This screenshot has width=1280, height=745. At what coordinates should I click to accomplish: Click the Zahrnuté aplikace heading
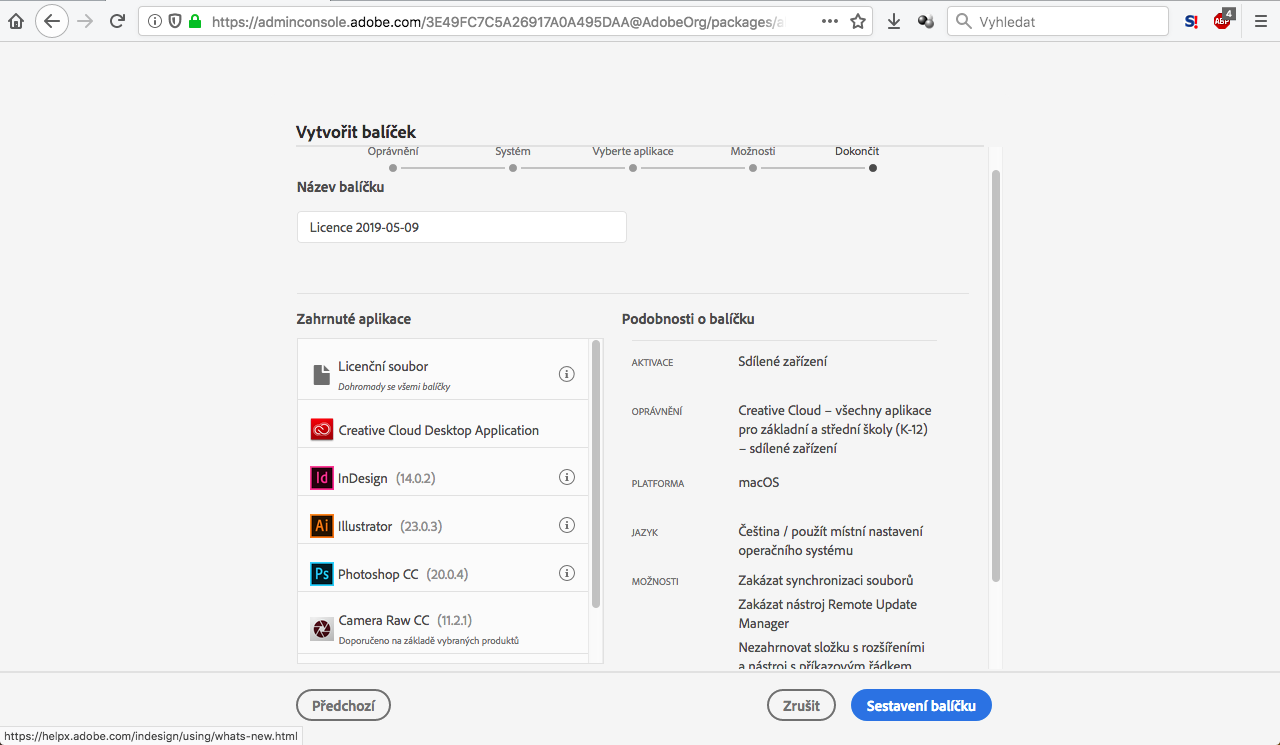click(354, 319)
